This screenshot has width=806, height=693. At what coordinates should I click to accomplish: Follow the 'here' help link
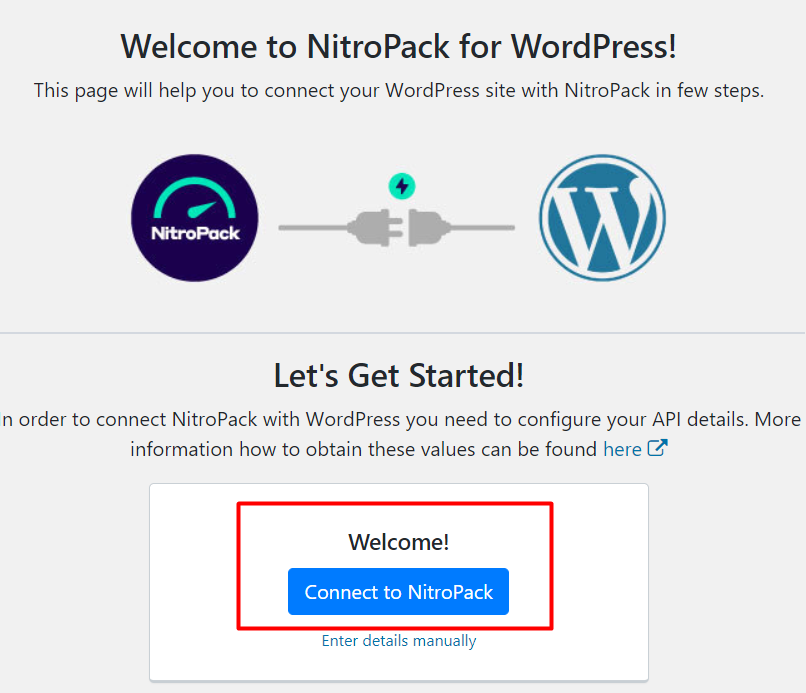point(622,449)
